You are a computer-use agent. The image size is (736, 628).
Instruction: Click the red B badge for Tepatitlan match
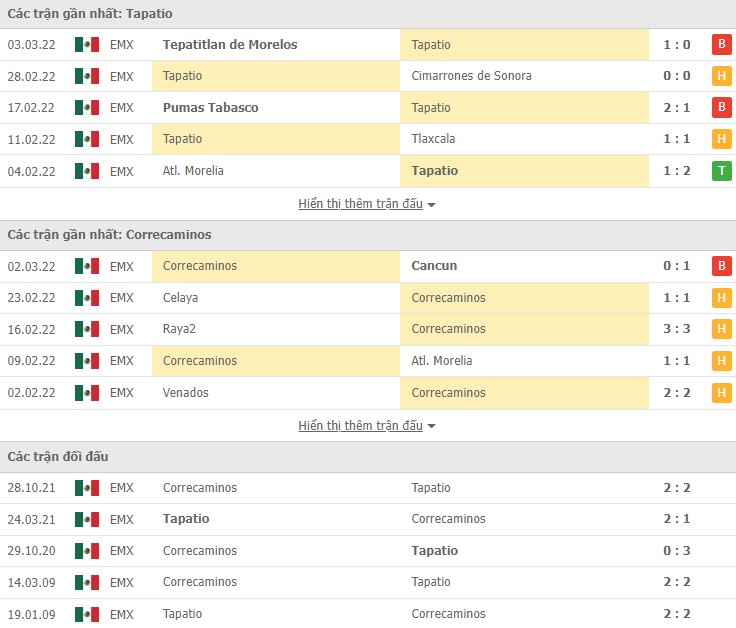(x=721, y=44)
